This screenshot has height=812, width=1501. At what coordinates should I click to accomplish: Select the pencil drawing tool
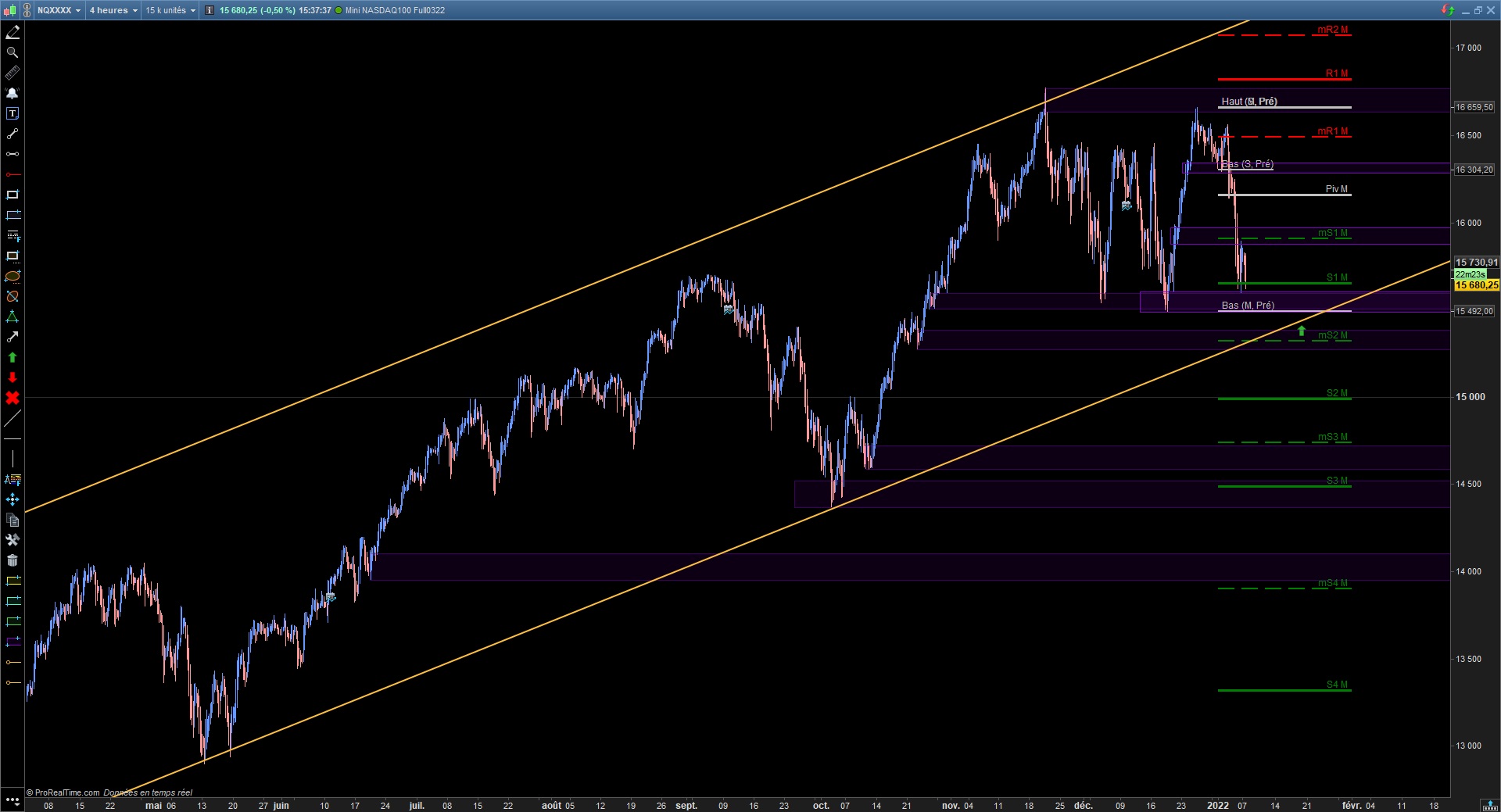(x=13, y=32)
